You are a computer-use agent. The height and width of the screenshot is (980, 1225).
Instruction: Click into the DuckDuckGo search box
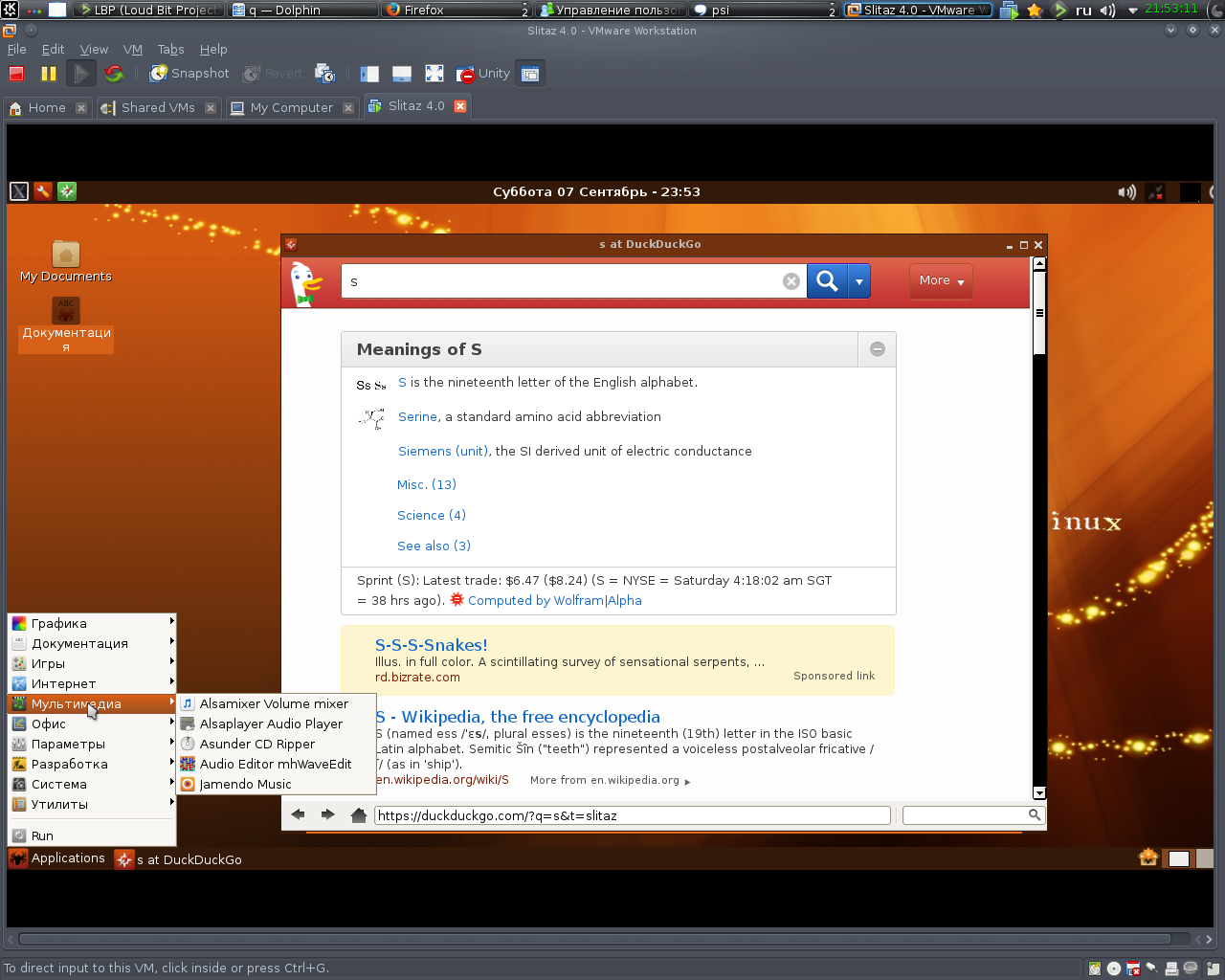(x=565, y=281)
